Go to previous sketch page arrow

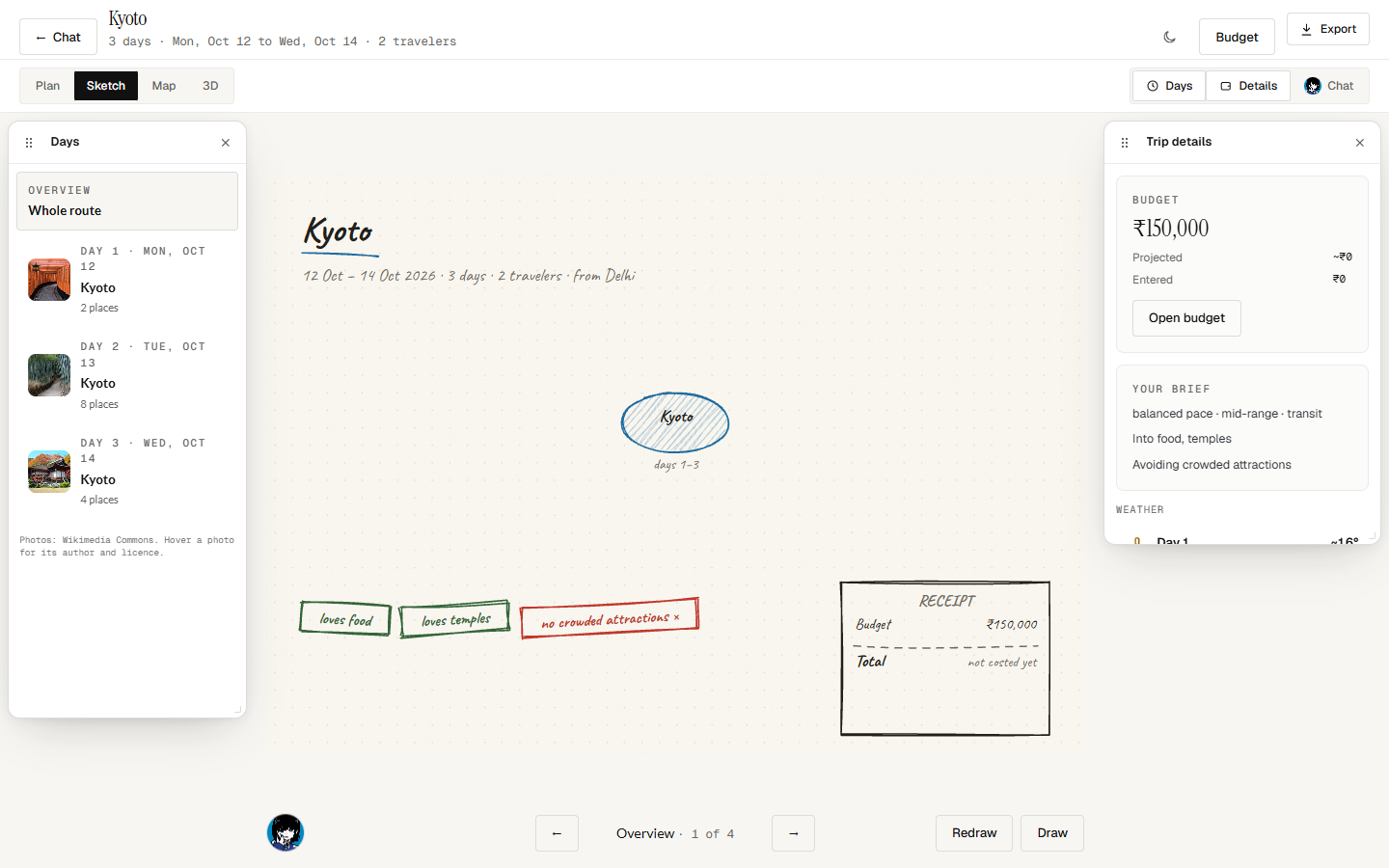pyautogui.click(x=557, y=833)
